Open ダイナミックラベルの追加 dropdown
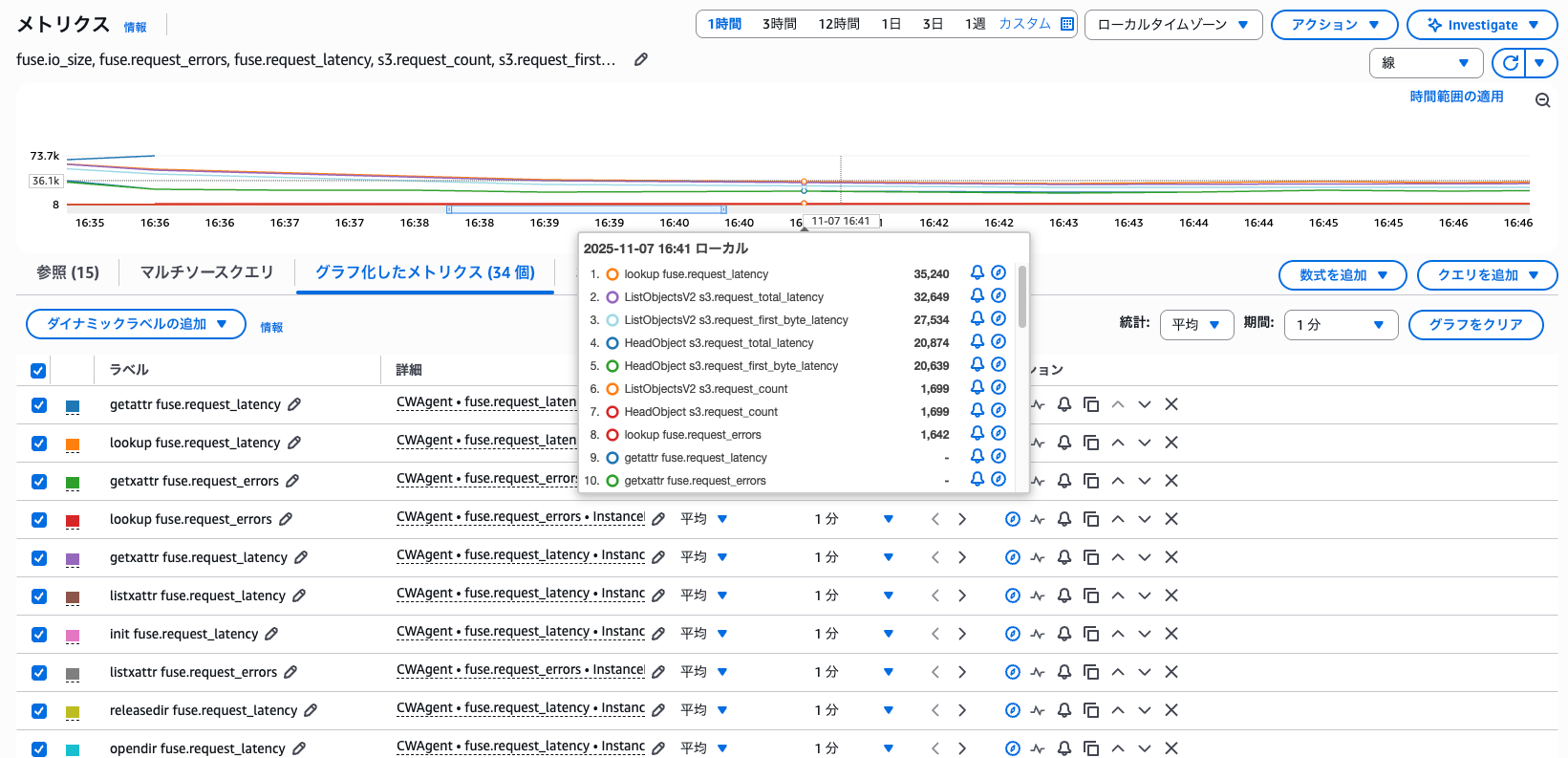This screenshot has height=758, width=1568. [x=136, y=324]
